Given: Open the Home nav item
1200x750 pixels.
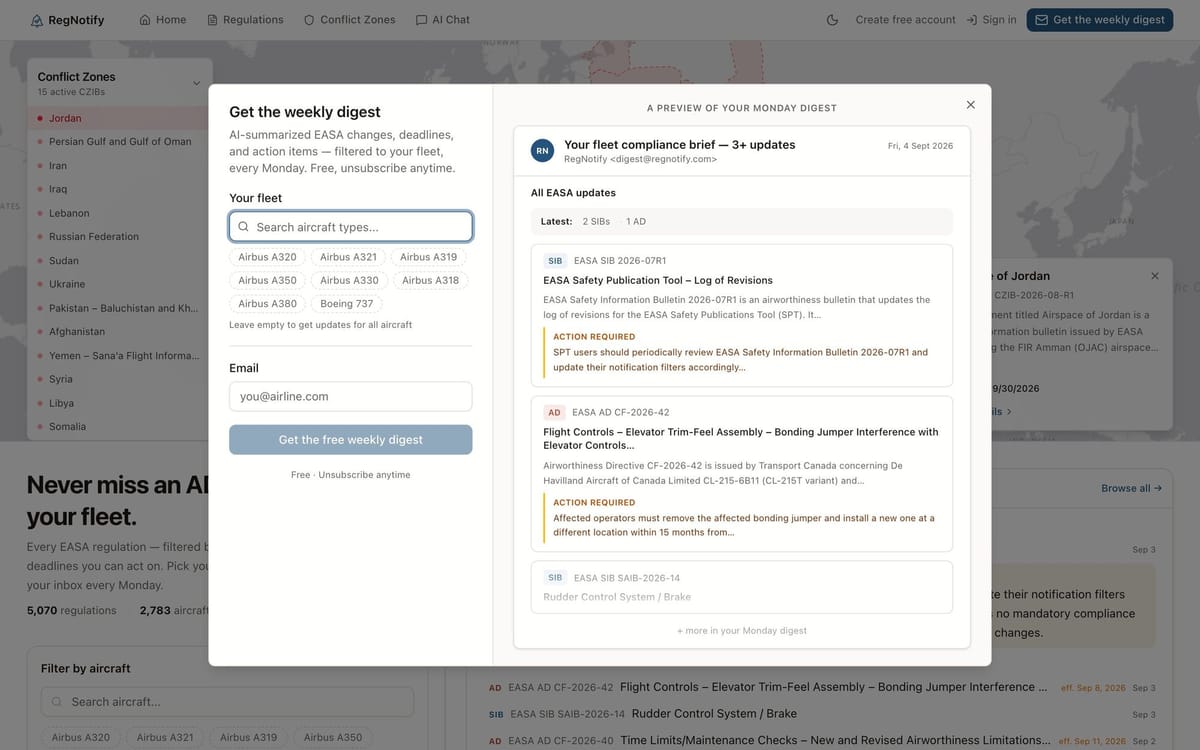Looking at the screenshot, I should pos(163,20).
